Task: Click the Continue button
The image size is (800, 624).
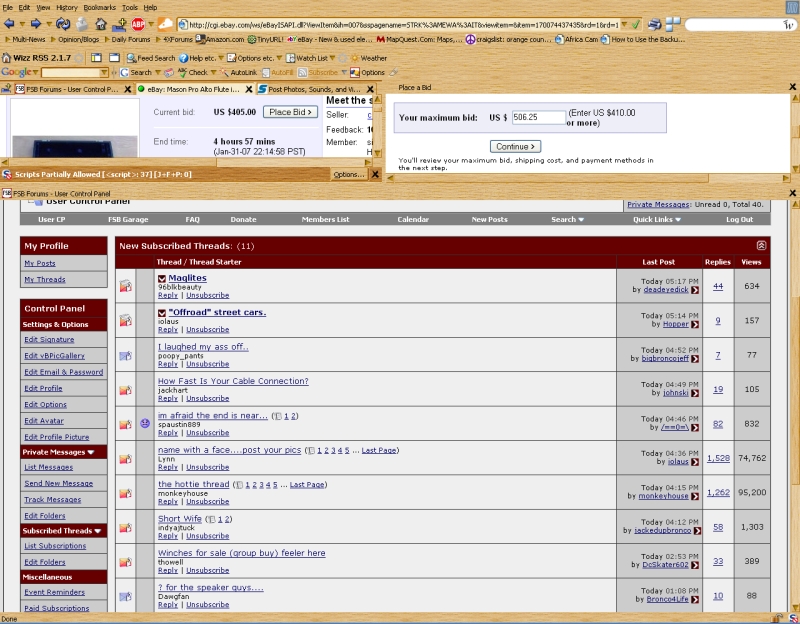Action: tap(515, 146)
